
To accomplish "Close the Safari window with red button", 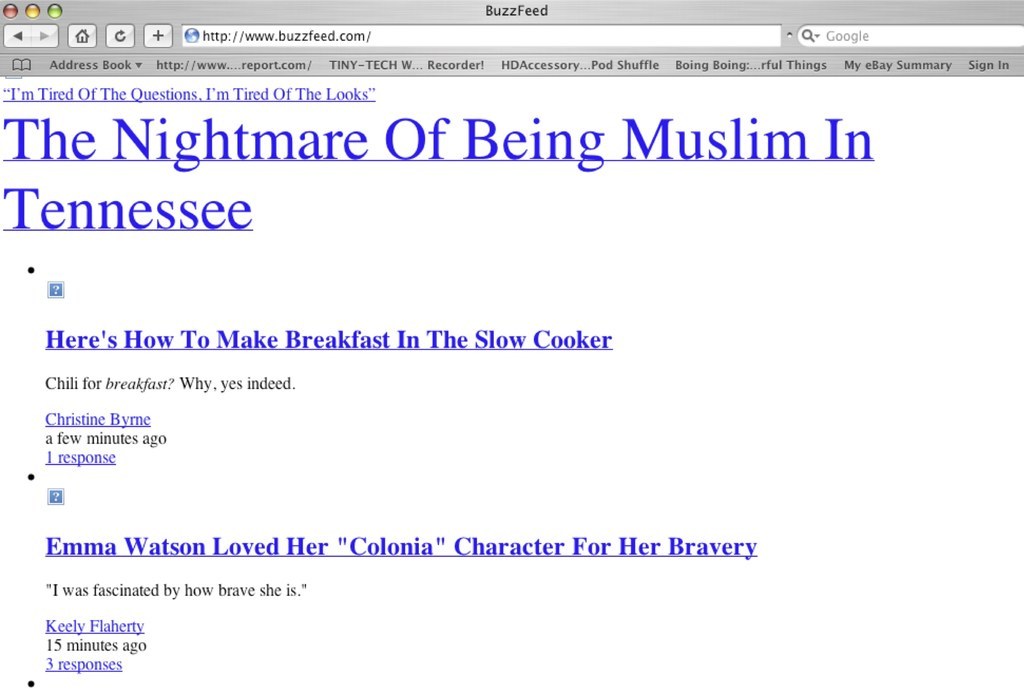I will point(11,11).
